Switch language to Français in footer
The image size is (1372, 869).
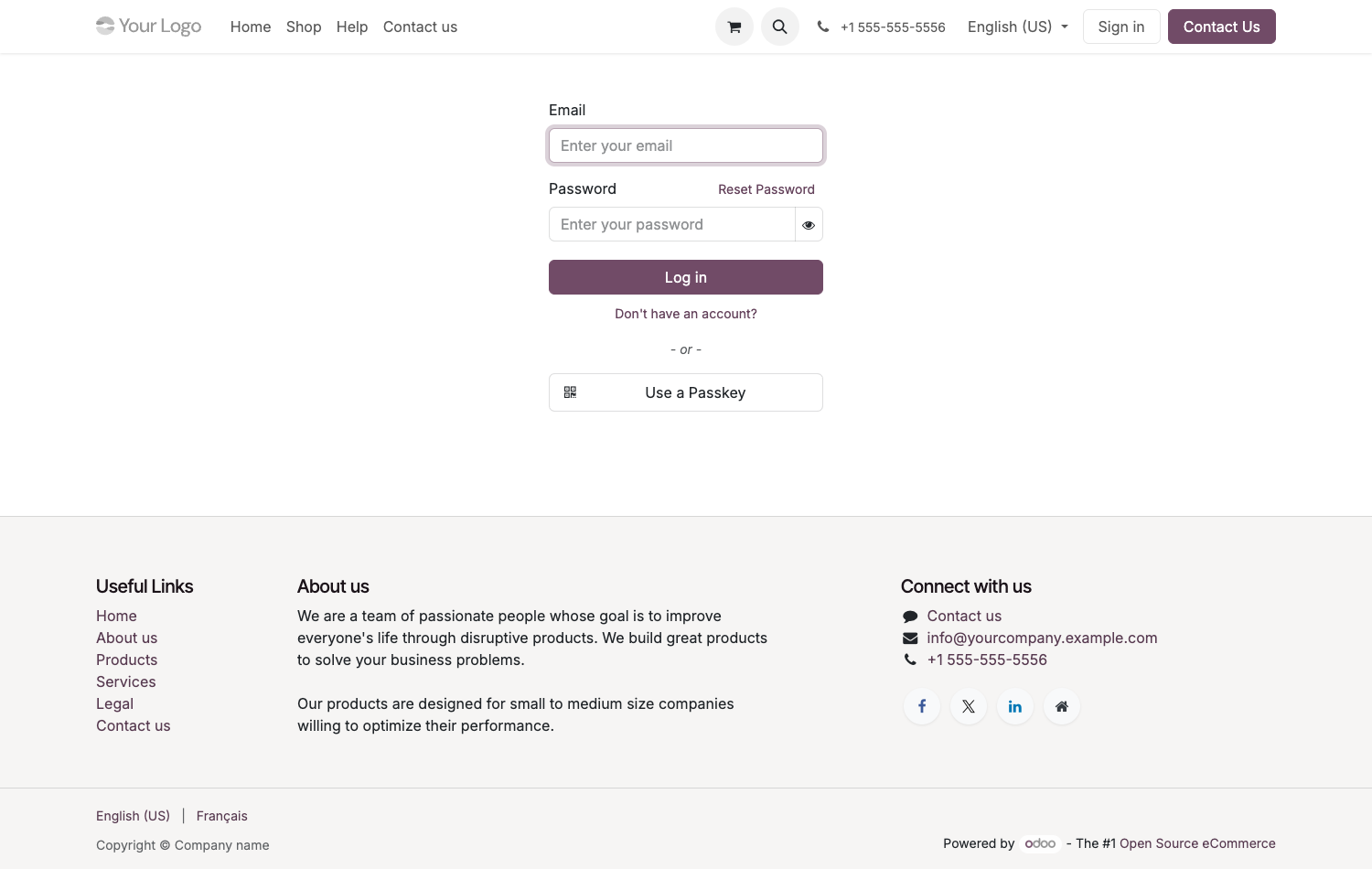click(222, 816)
